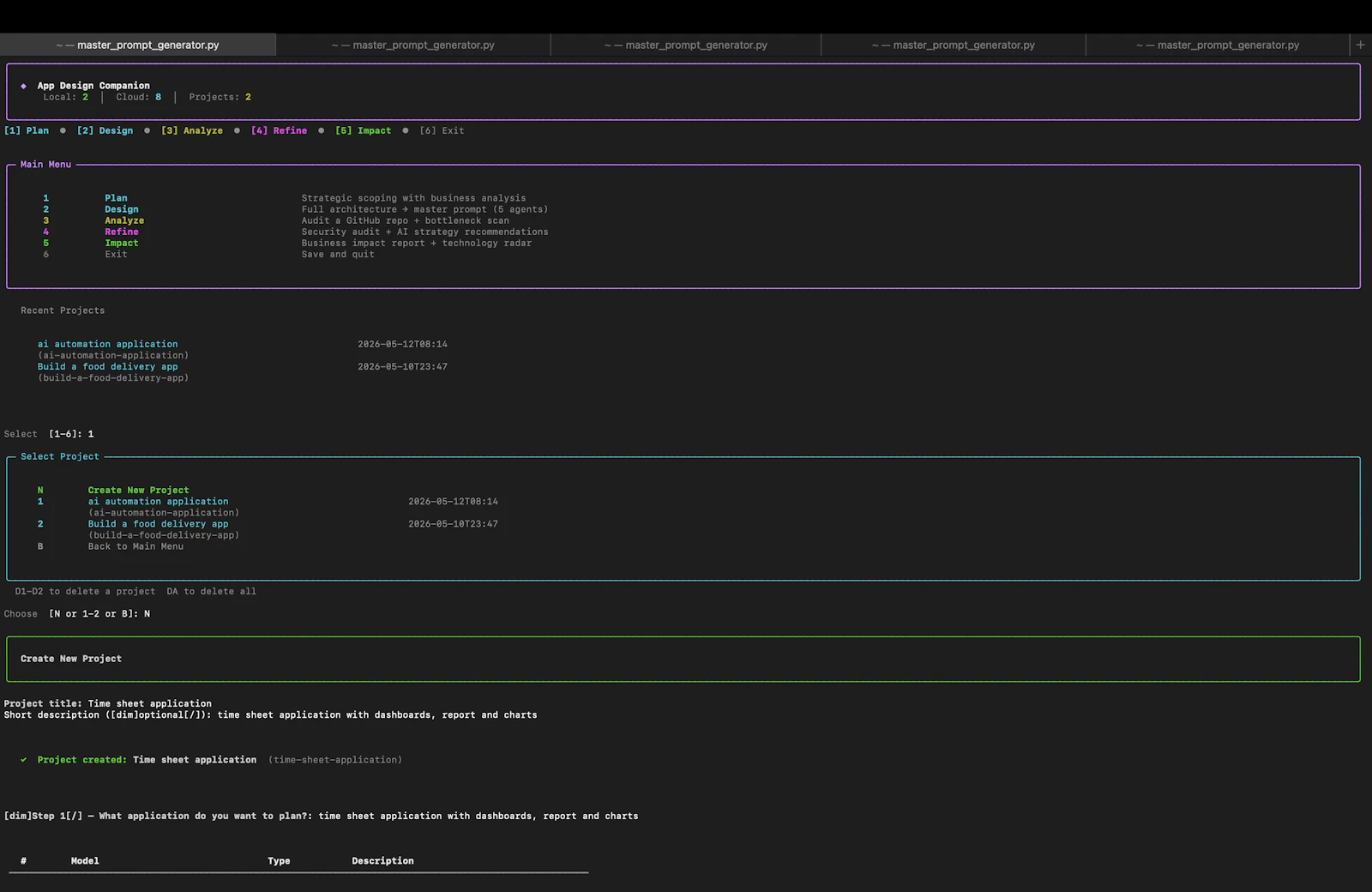Image resolution: width=1372 pixels, height=892 pixels.
Task: Click the Create New Project banner box
Action: pyautogui.click(x=683, y=659)
